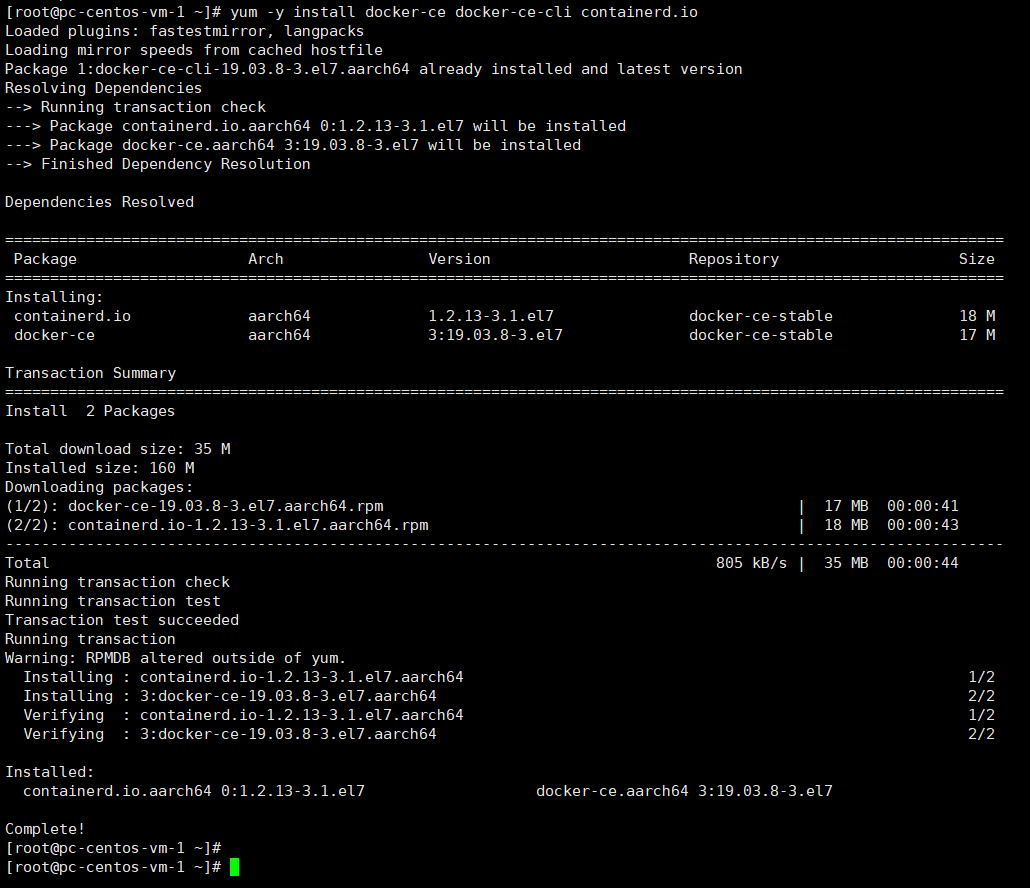Viewport: 1030px width, 888px height.
Task: Click the 'Arch' column header
Action: pos(266,259)
